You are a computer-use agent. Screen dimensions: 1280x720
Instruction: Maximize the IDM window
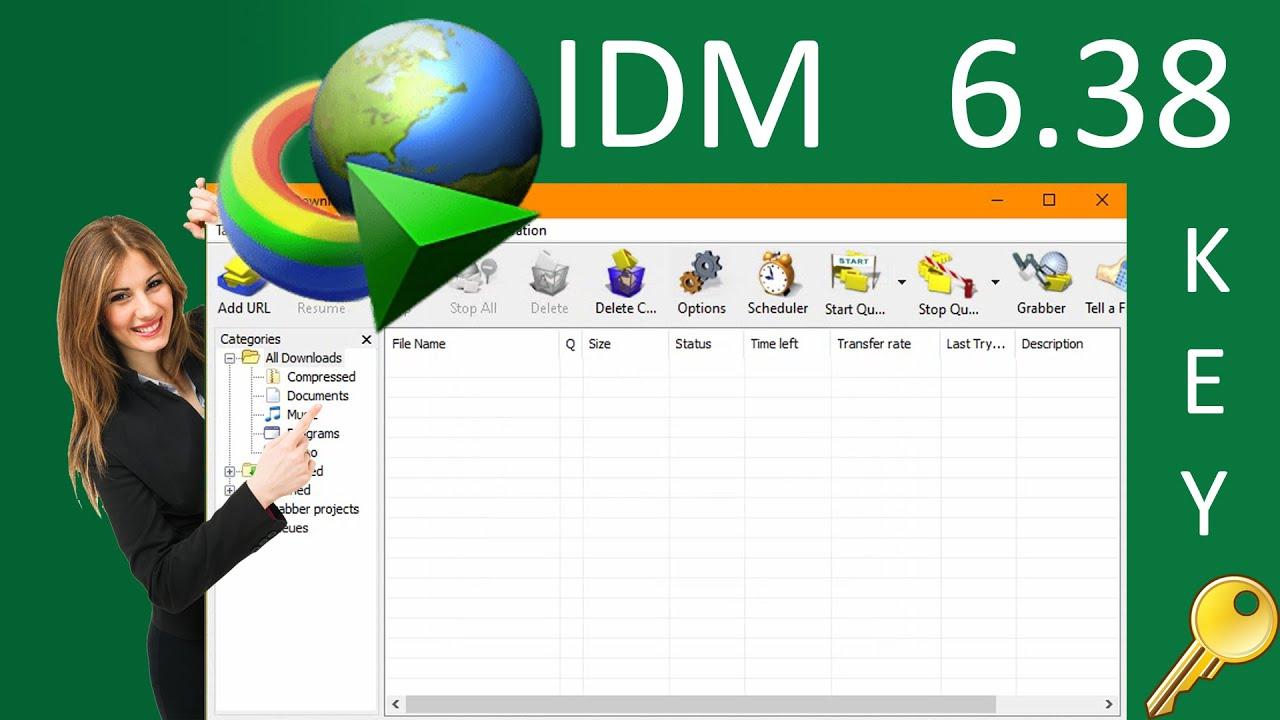(x=1049, y=200)
